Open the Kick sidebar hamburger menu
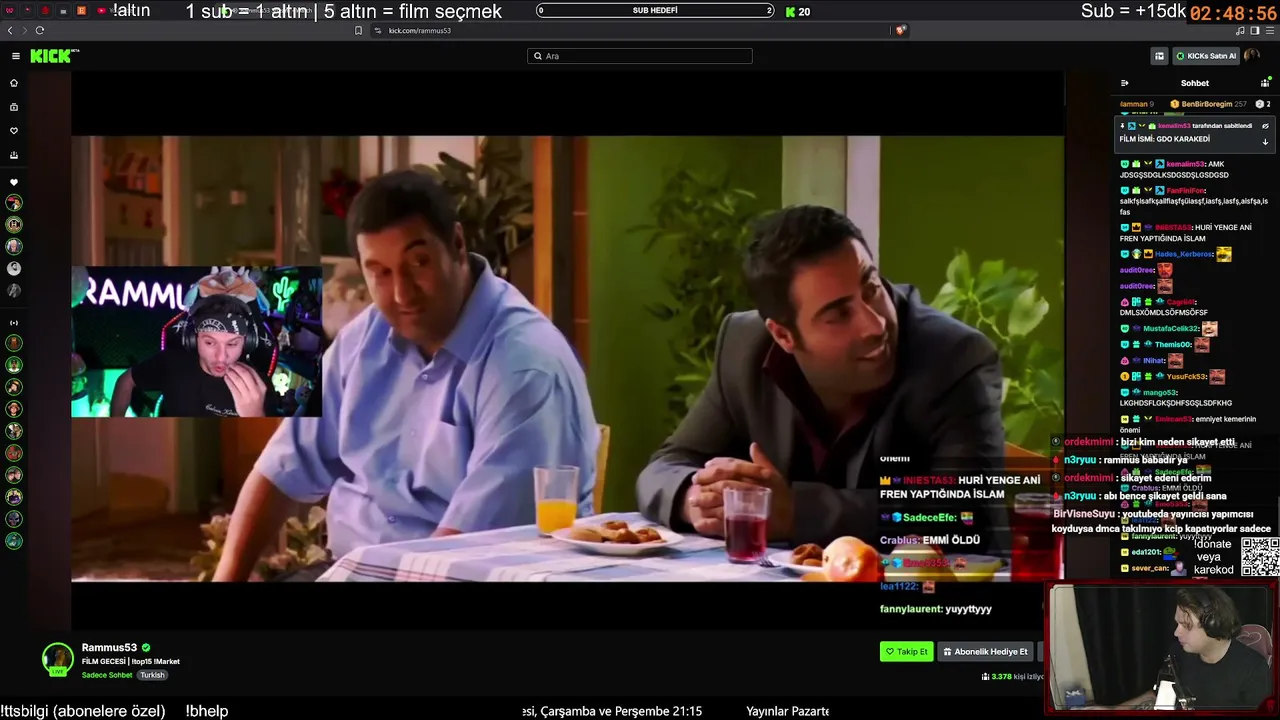 15,56
